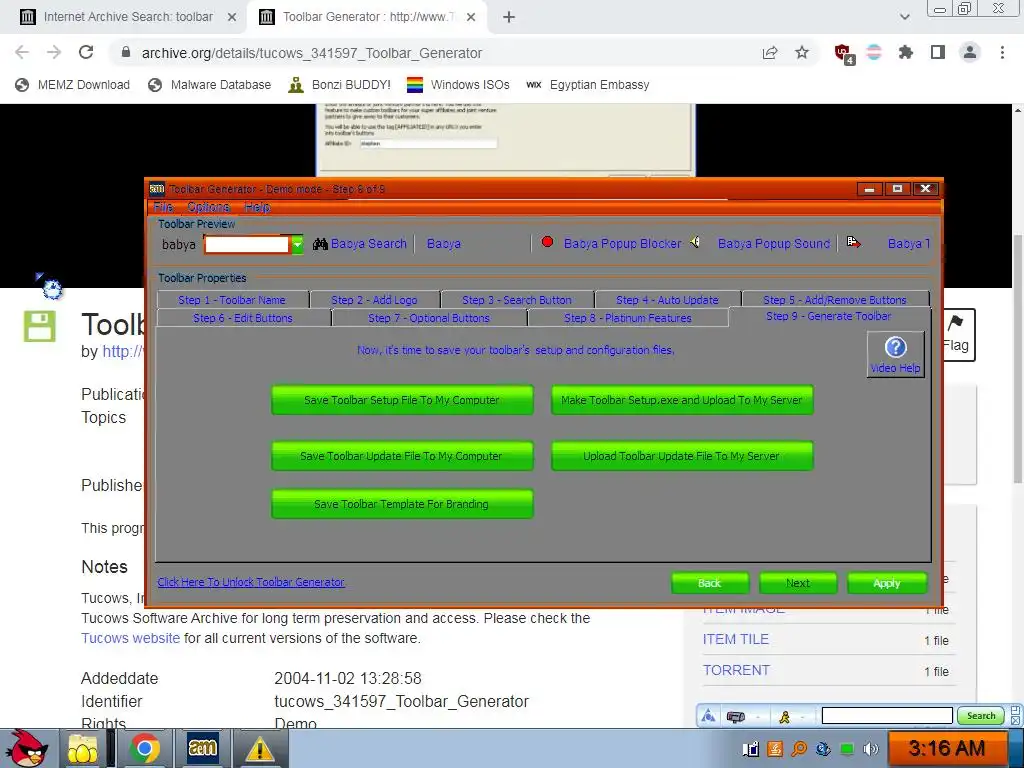Switch to Step 6 - Edit Buttons tab
Viewport: 1024px width, 768px height.
[x=243, y=318]
